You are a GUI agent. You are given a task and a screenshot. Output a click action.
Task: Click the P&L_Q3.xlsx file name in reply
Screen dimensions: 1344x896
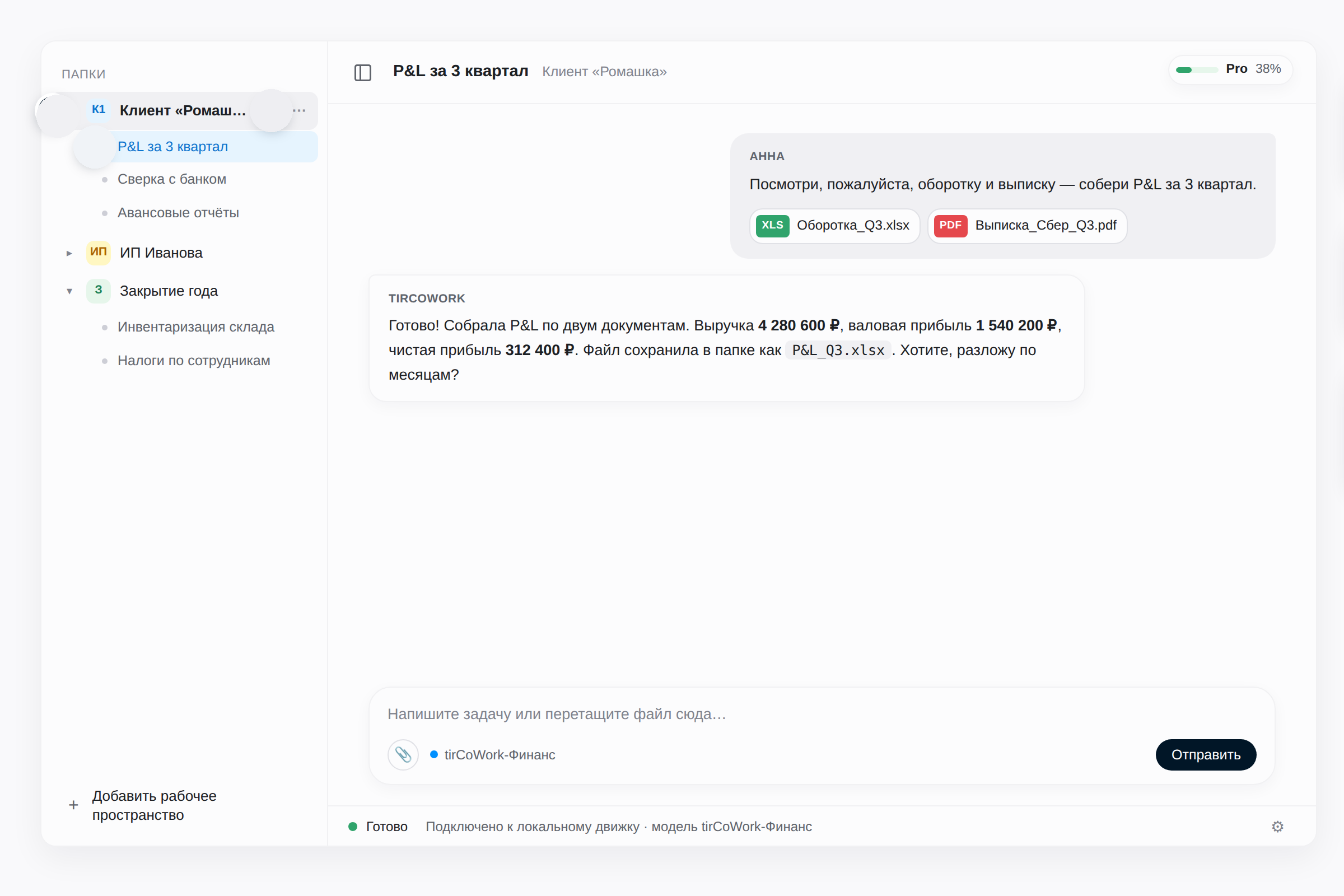[838, 351]
